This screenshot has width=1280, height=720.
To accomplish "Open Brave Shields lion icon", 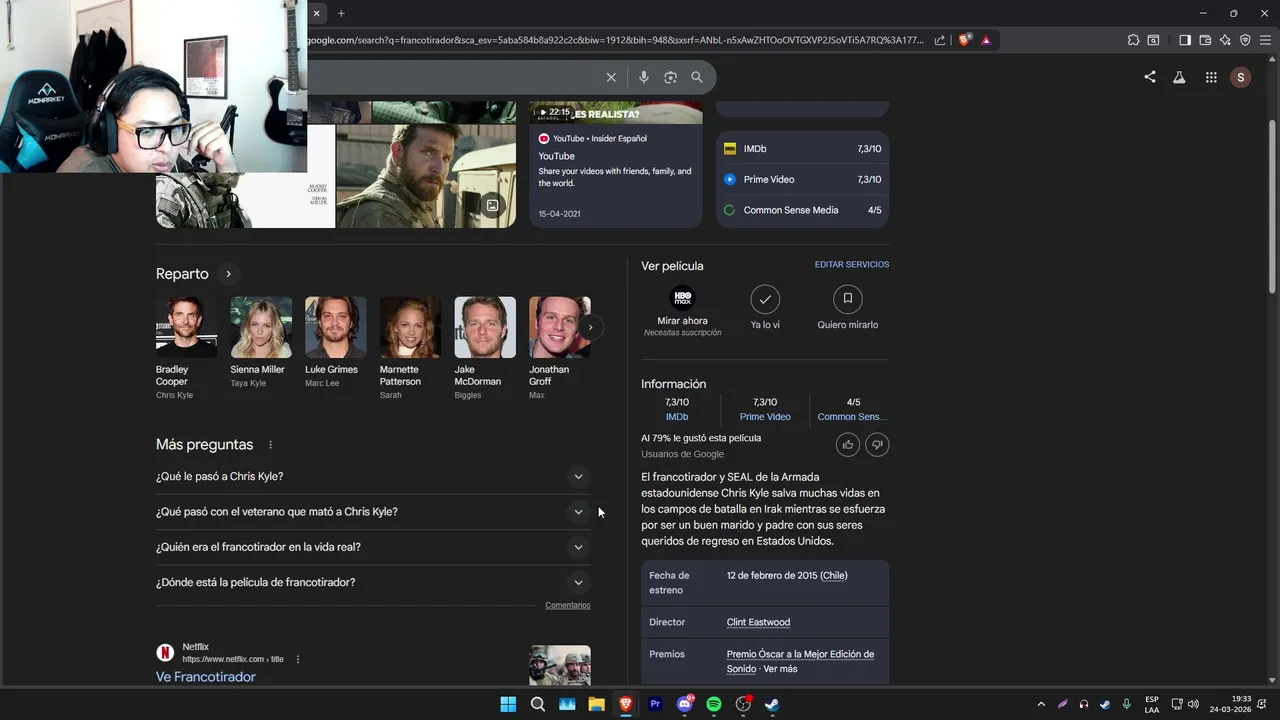I will click(964, 40).
